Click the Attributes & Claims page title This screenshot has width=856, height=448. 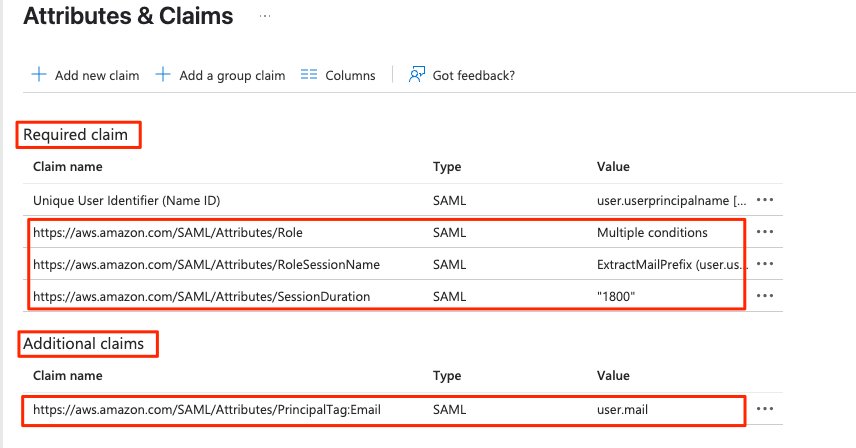[x=128, y=16]
